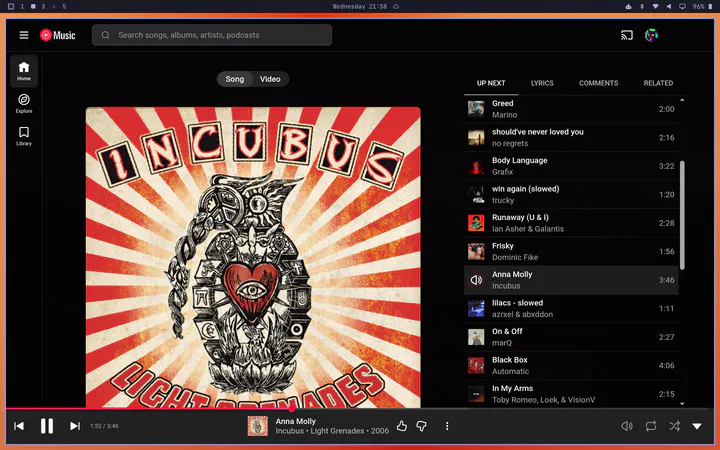The width and height of the screenshot is (720, 450).
Task: Open the three-dot song options menu
Action: tap(447, 426)
